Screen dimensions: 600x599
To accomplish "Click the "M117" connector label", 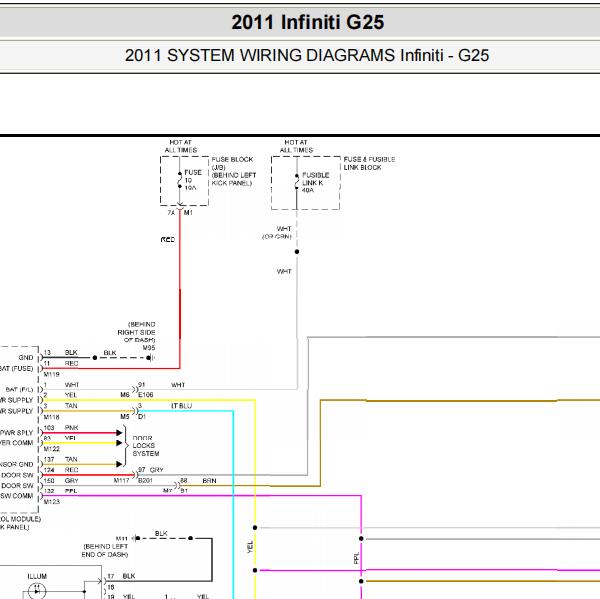I will (x=121, y=480).
